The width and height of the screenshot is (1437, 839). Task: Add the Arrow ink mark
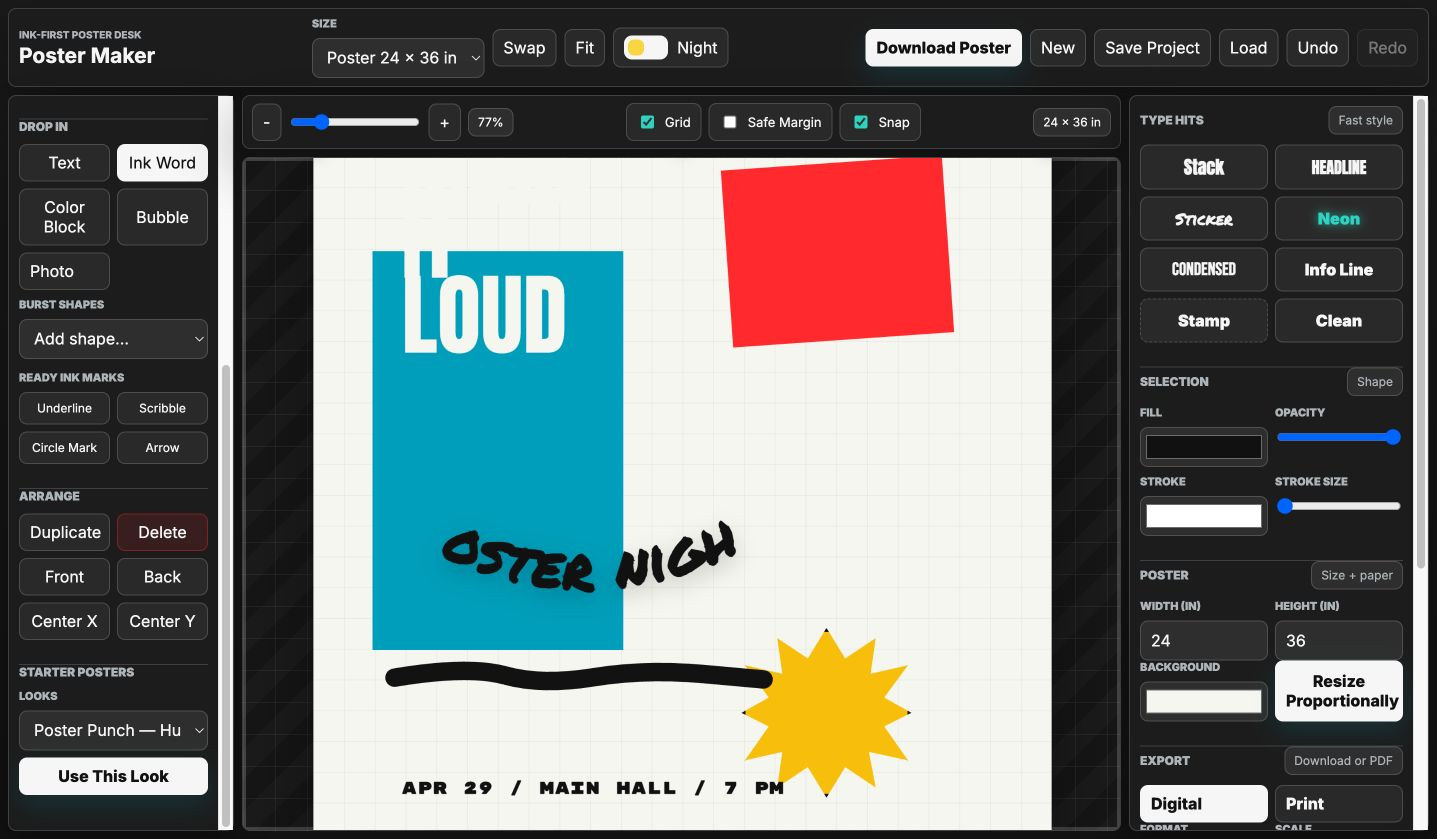point(162,448)
